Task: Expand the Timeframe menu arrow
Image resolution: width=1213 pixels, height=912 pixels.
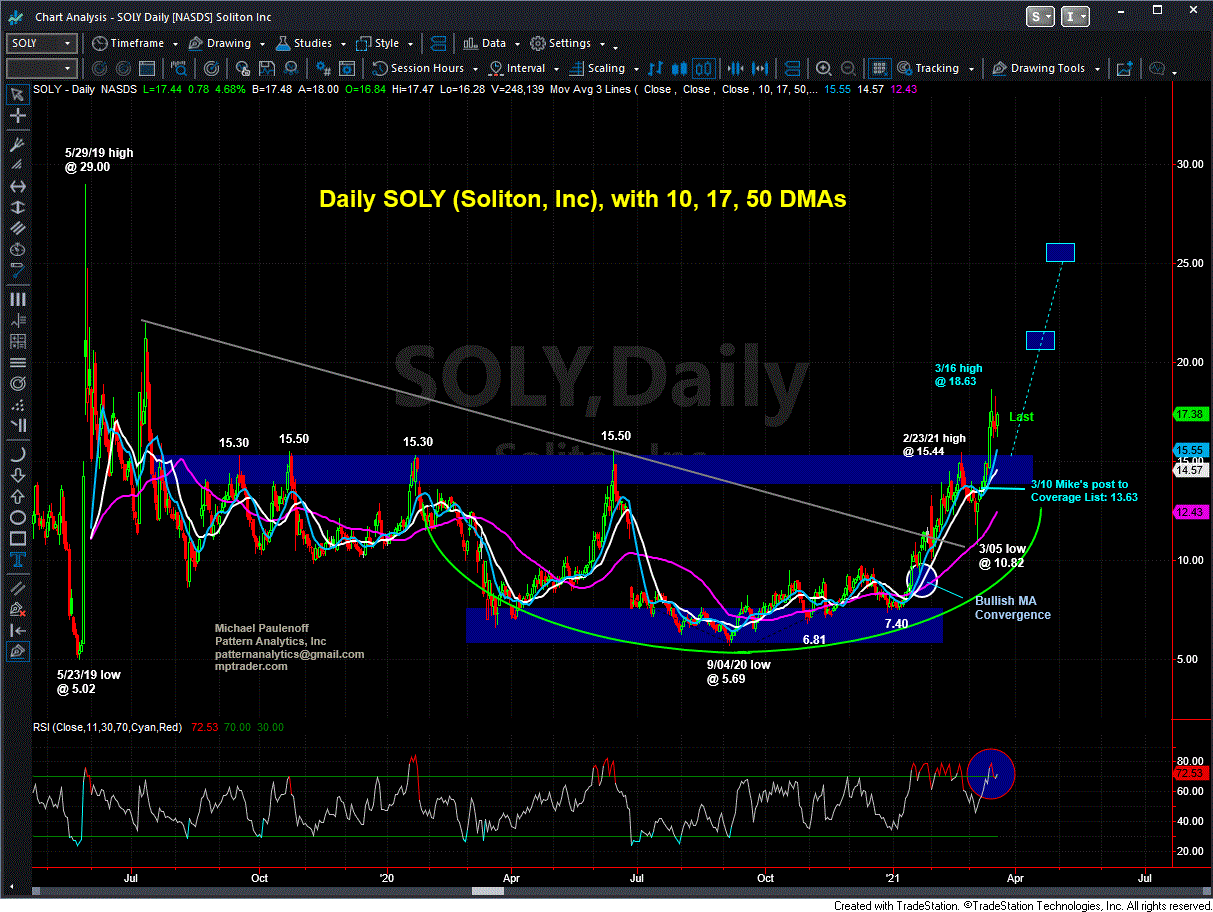Action: [174, 44]
